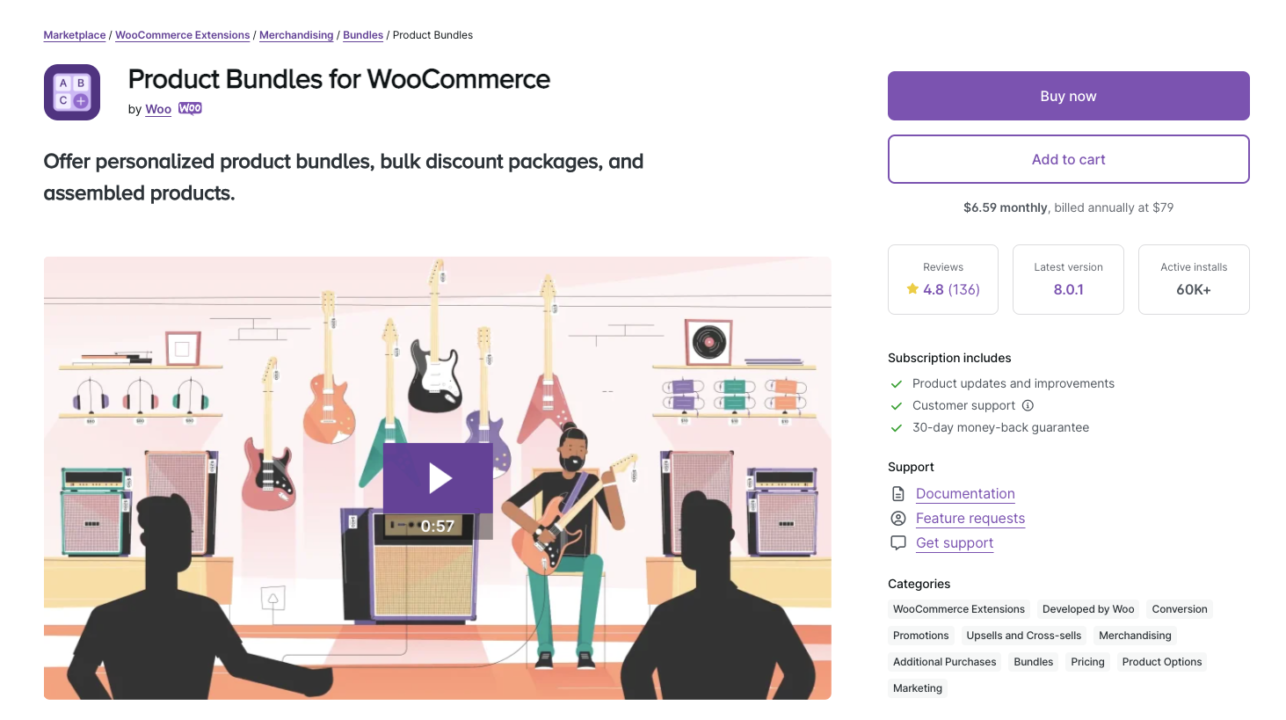The image size is (1286, 720).
Task: Click the Woo verified badge icon
Action: (189, 108)
